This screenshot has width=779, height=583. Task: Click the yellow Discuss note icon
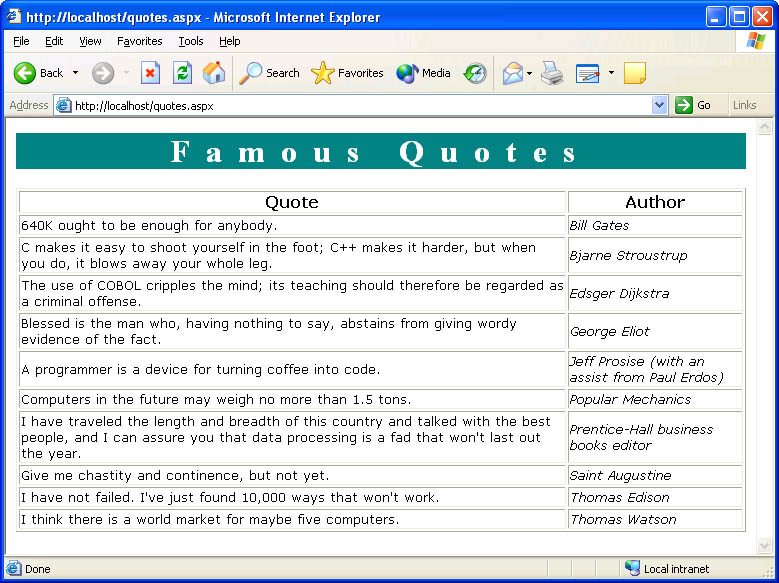pos(635,73)
